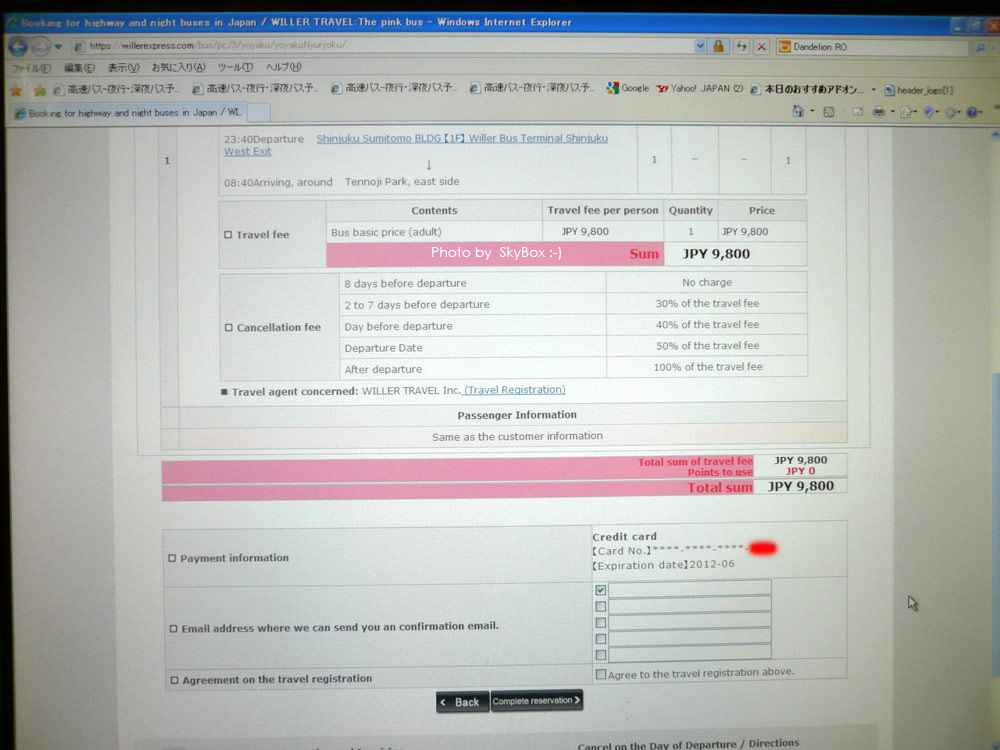Tick the third email address checkbox
Viewport: 1000px width, 750px height.
[x=600, y=622]
